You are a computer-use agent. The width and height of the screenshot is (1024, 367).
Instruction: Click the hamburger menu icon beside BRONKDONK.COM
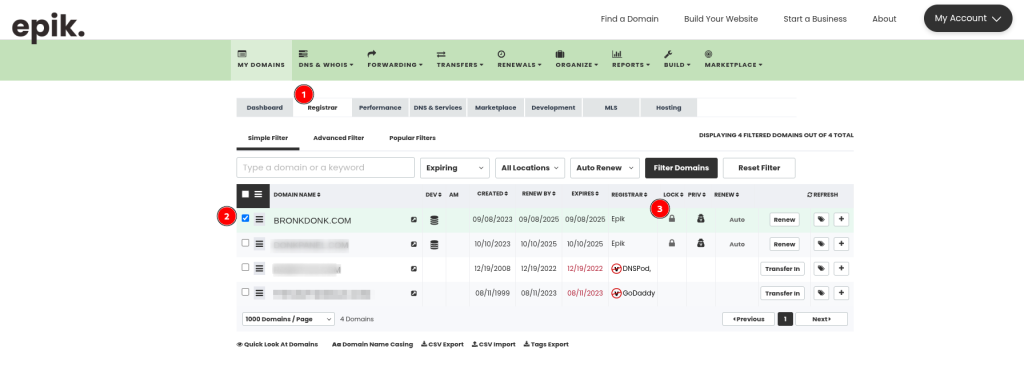(x=259, y=219)
